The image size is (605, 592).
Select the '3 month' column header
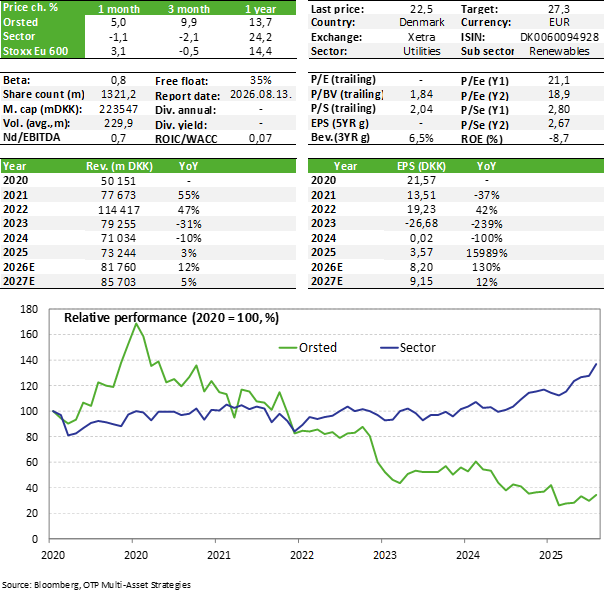(189, 8)
